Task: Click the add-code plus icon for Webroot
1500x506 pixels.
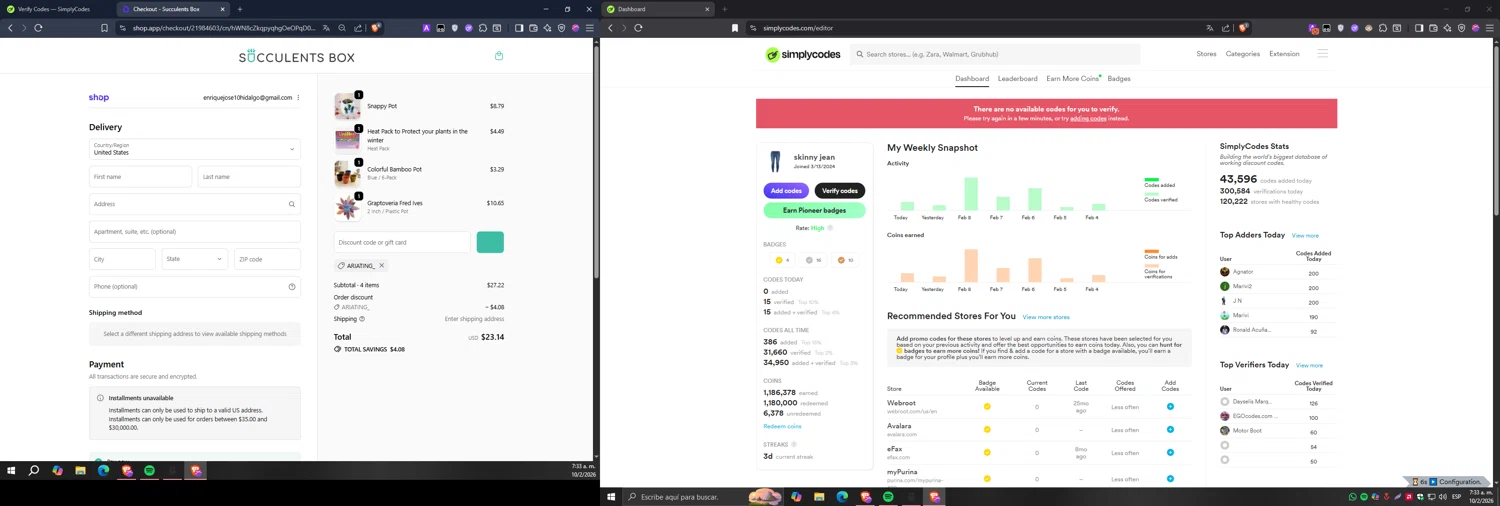Action: tap(1170, 407)
